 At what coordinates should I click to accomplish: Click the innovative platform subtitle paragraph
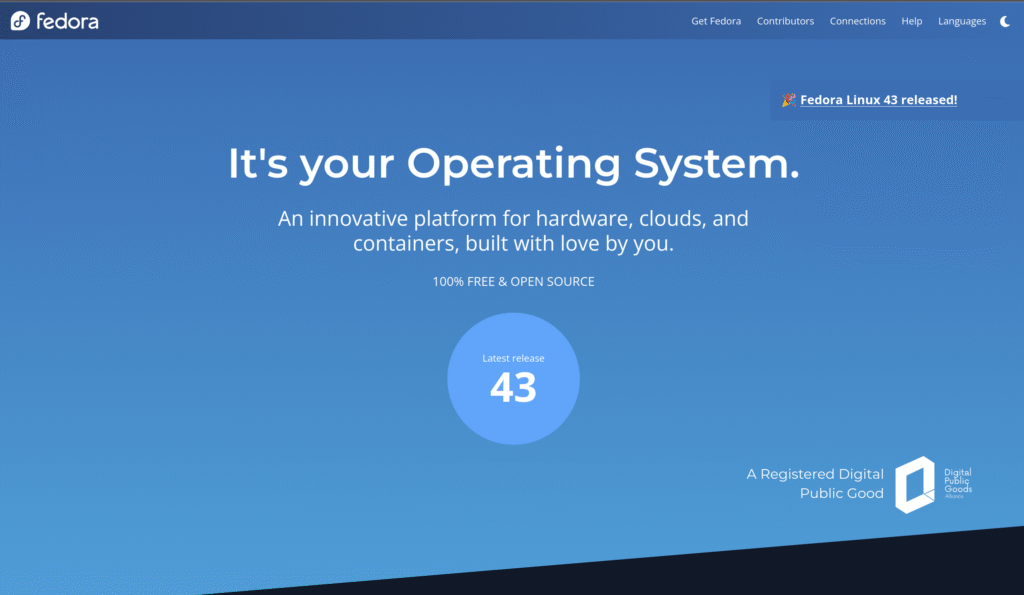click(513, 230)
